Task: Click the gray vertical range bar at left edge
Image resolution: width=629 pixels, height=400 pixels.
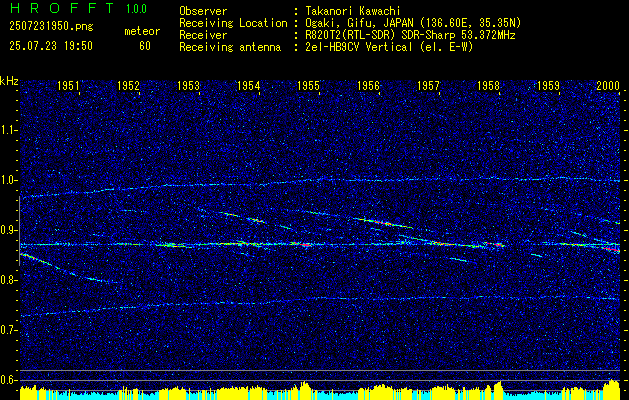Action: pos(19,231)
